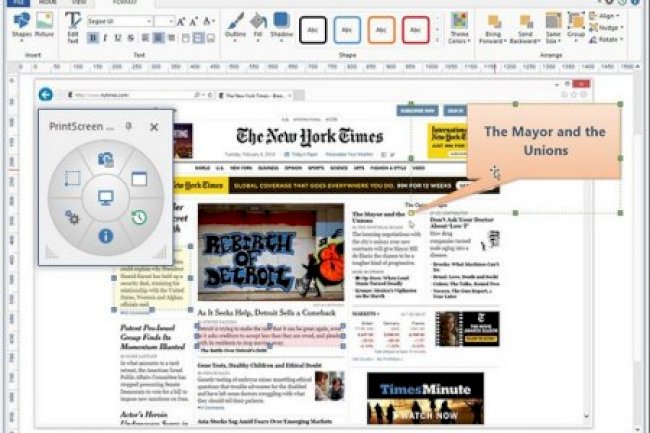
Task: Click the nytimes.com address bar
Action: click(141, 95)
